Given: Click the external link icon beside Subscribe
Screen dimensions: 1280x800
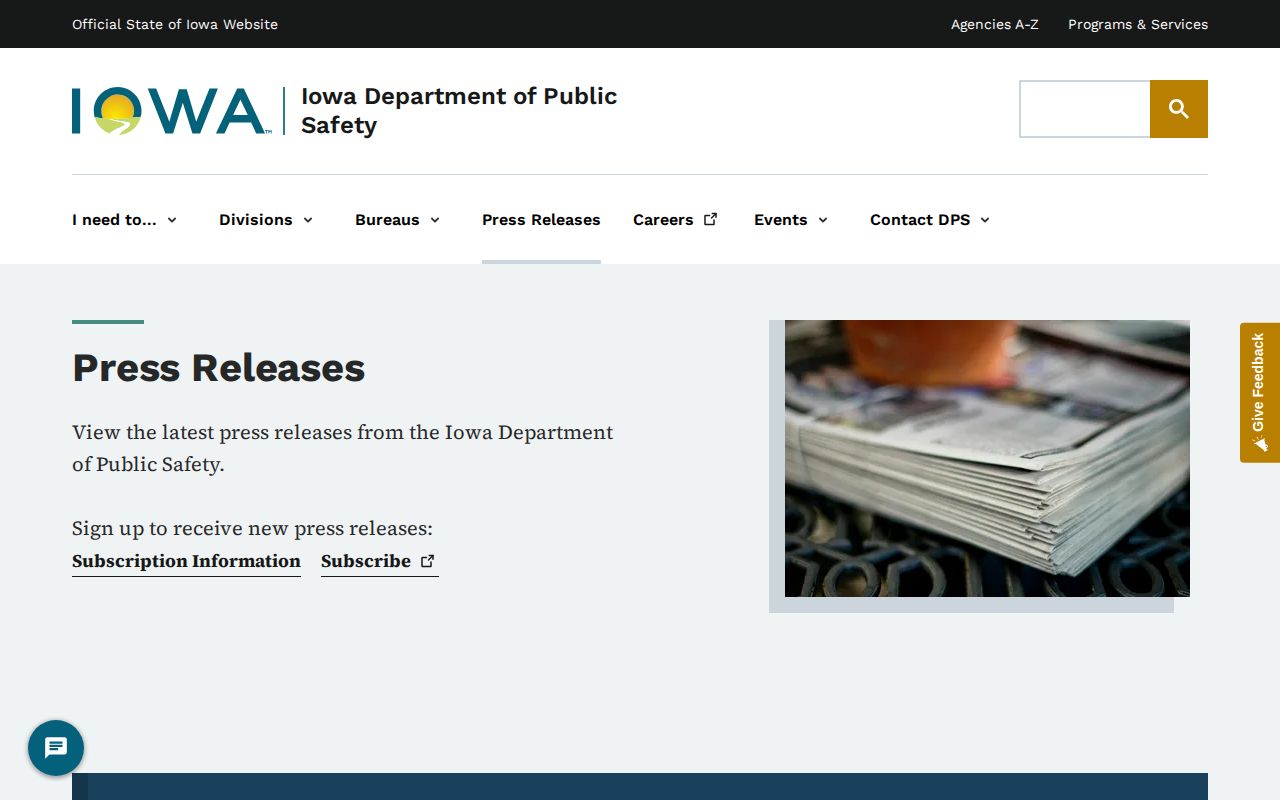Looking at the screenshot, I should (428, 561).
